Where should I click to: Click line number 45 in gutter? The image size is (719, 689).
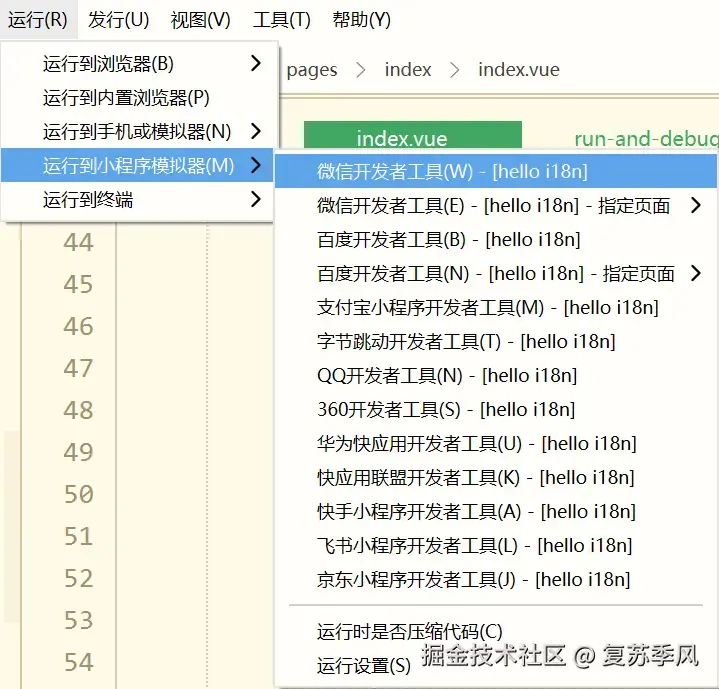(78, 284)
